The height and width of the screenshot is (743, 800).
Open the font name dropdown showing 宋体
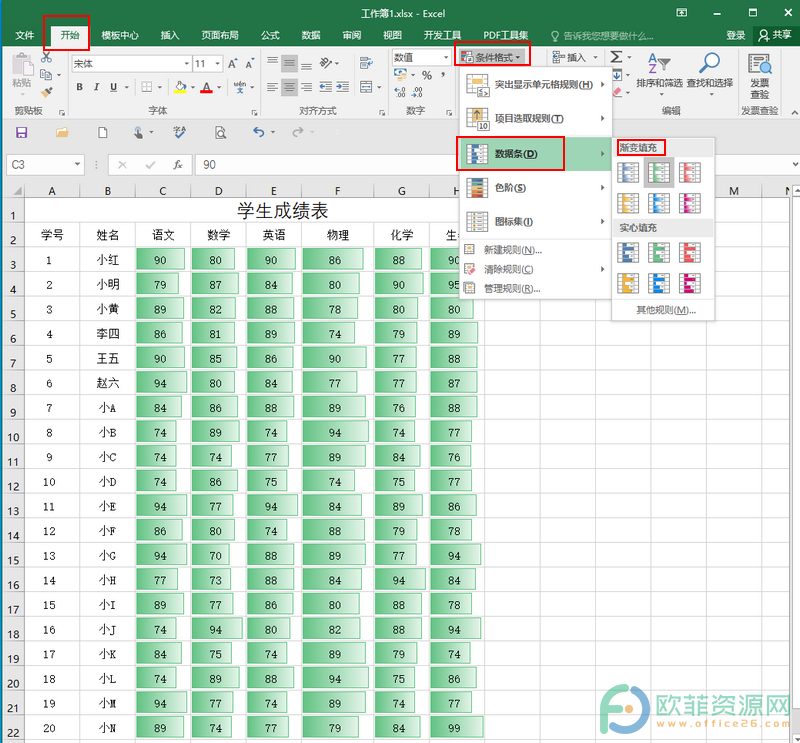click(x=186, y=64)
